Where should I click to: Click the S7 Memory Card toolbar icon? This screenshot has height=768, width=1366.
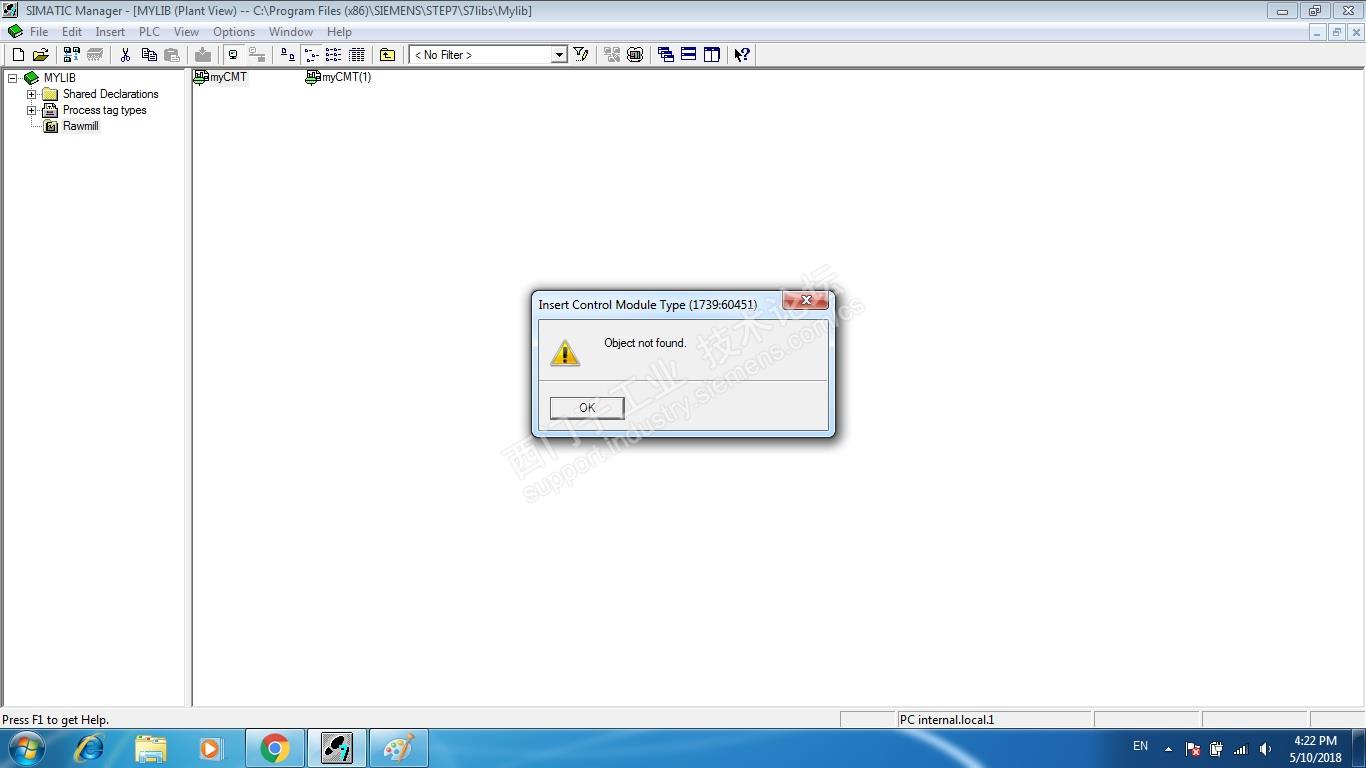coord(95,55)
